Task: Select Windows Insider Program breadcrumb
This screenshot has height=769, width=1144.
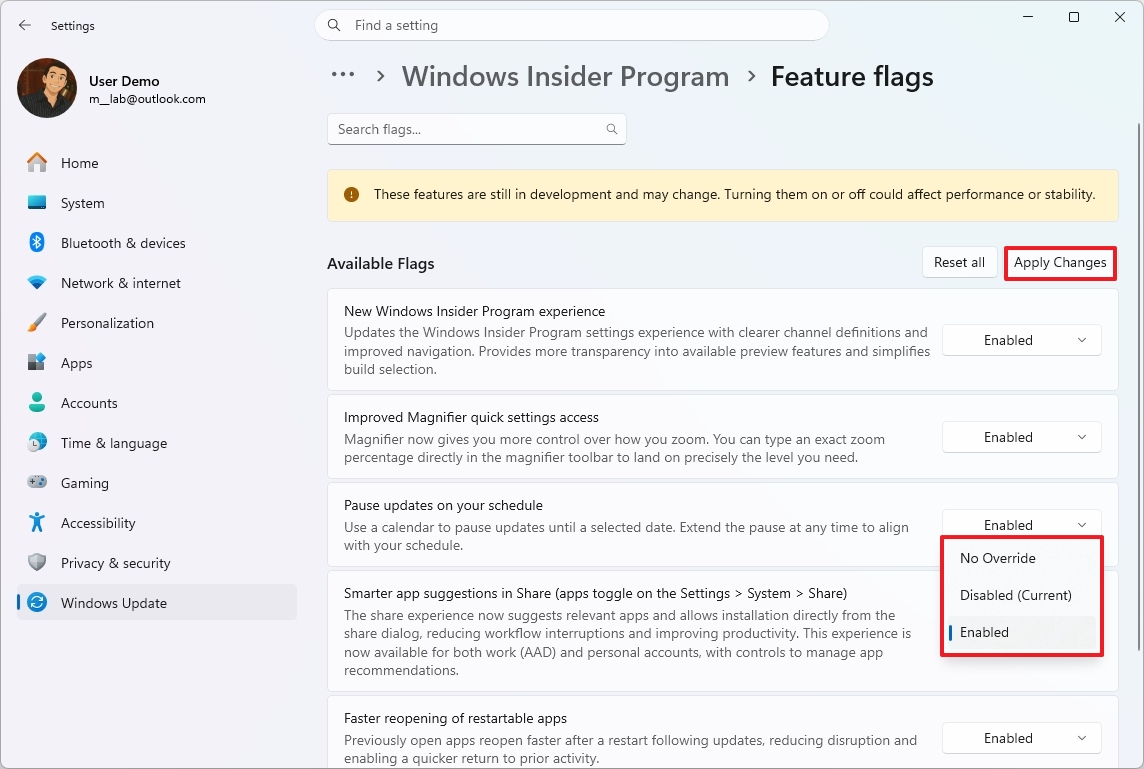Action: pos(565,77)
